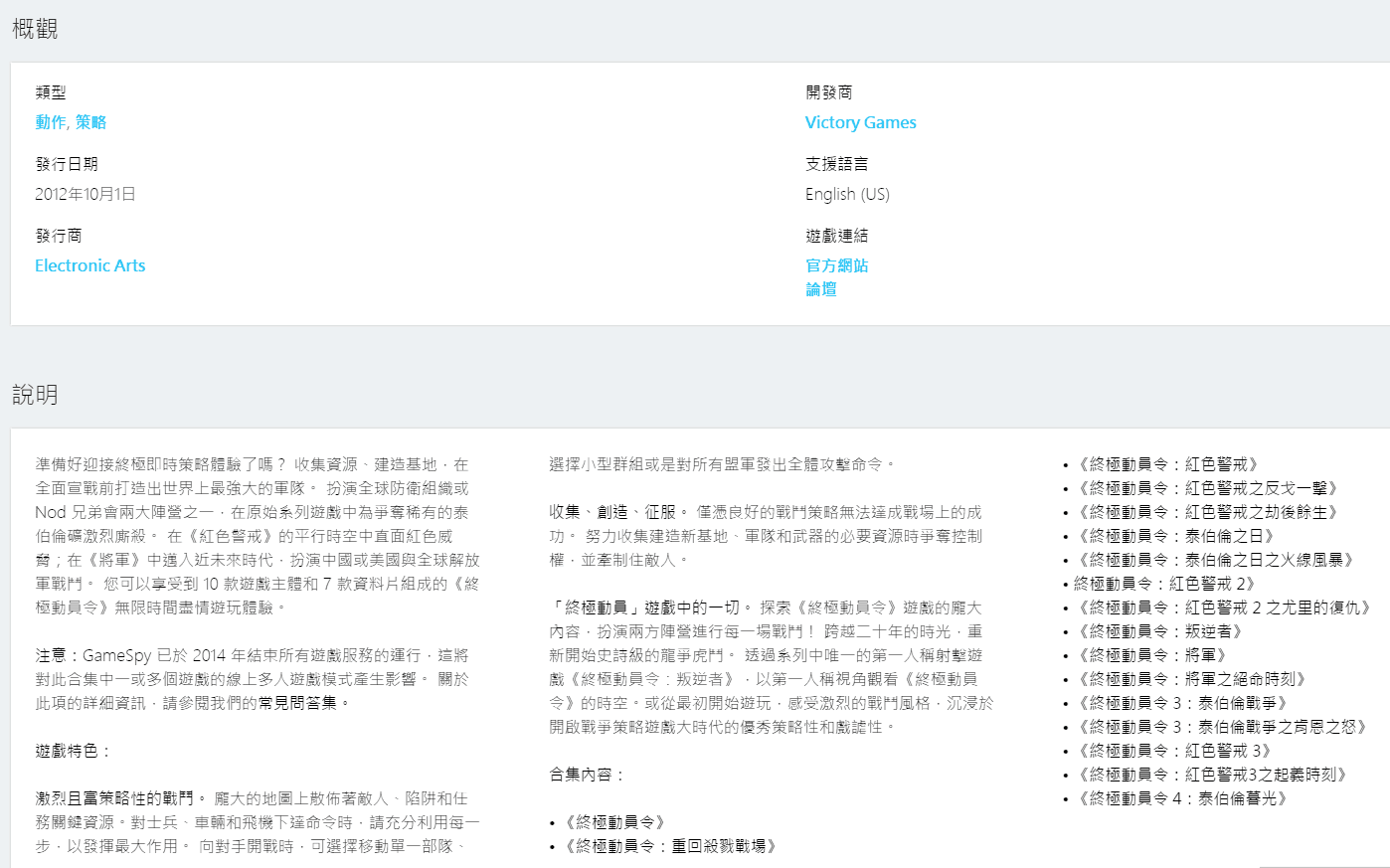Click the 遊戲連結 label
The width and height of the screenshot is (1390, 868).
pyautogui.click(x=837, y=236)
